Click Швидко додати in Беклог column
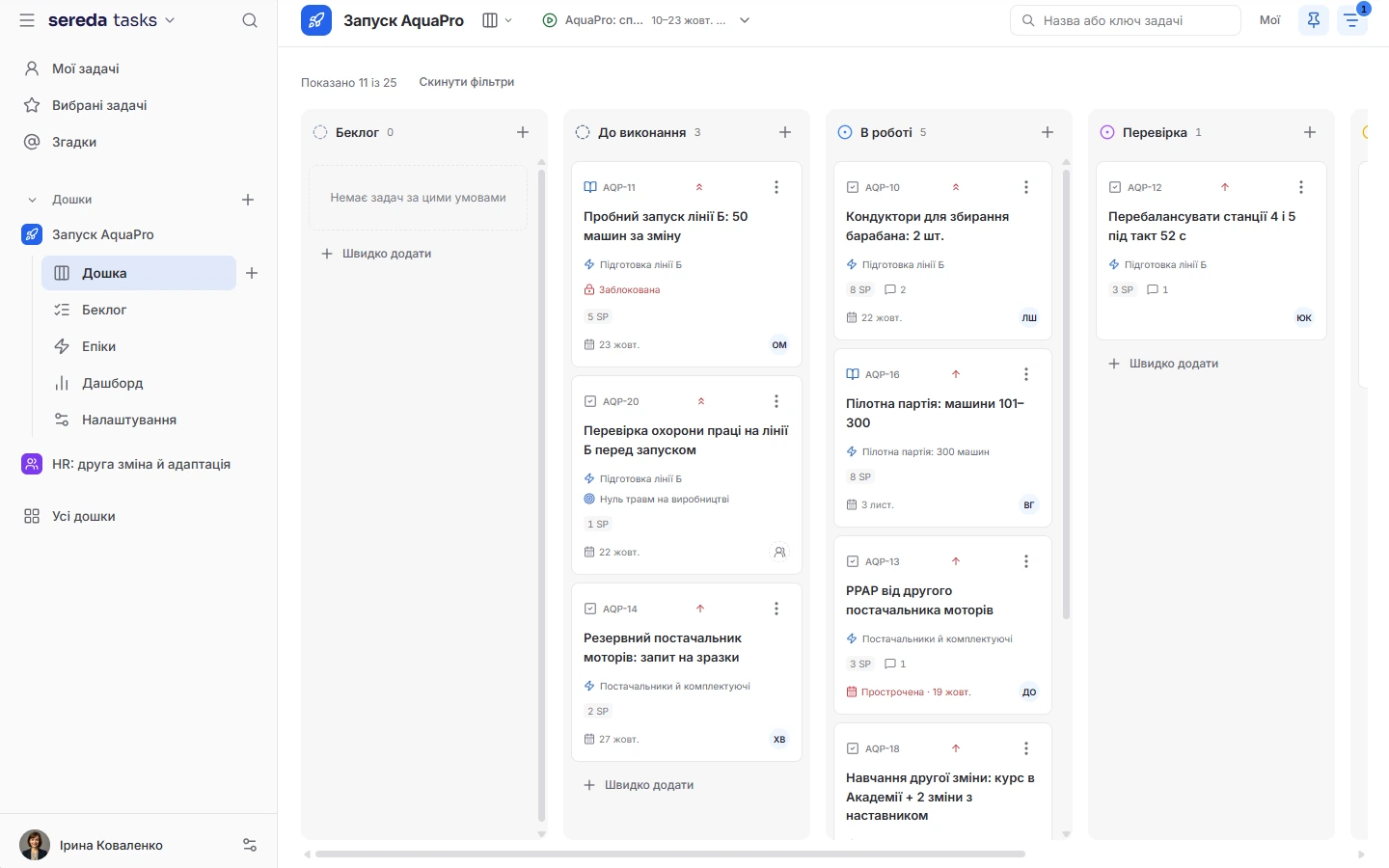 [376, 254]
